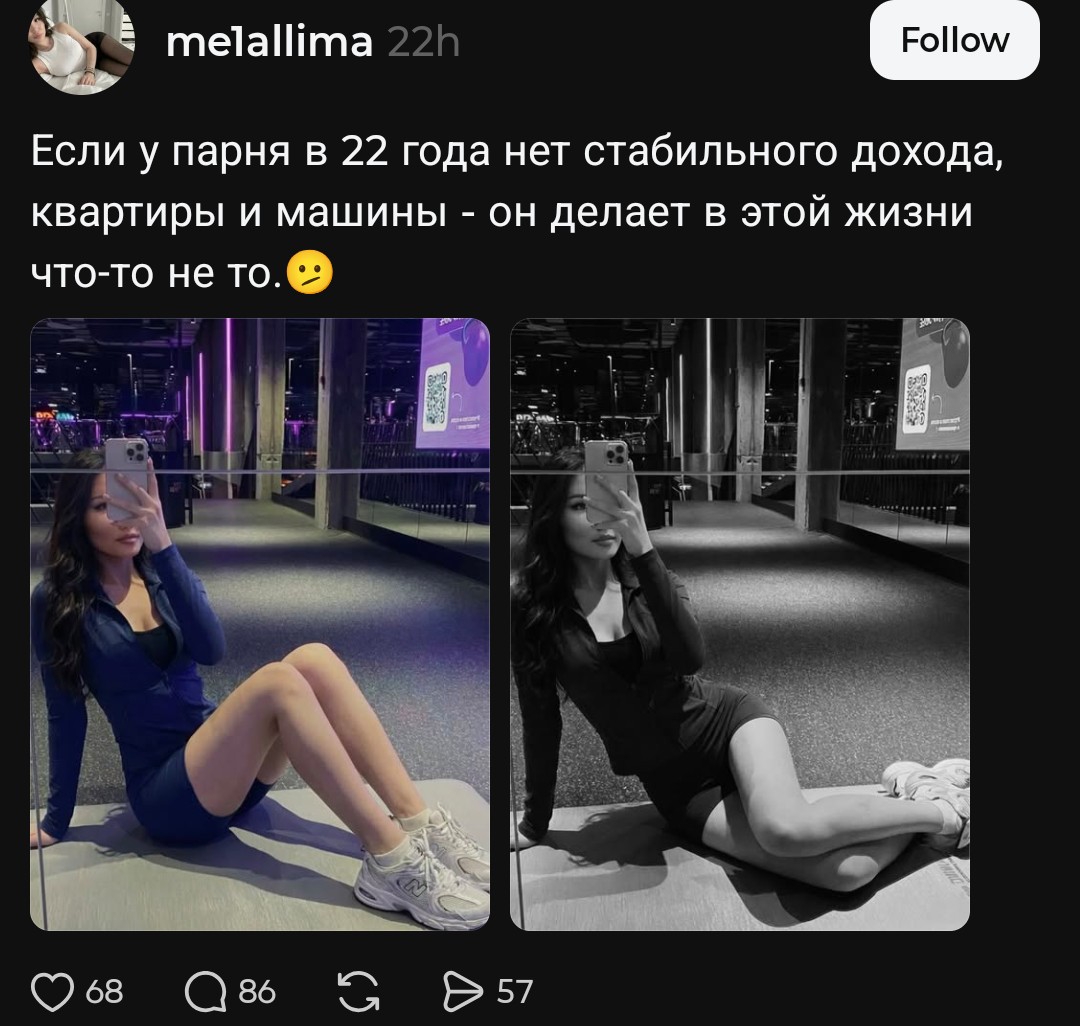Repost using the circular arrows icon
The width and height of the screenshot is (1080, 1026).
(359, 992)
